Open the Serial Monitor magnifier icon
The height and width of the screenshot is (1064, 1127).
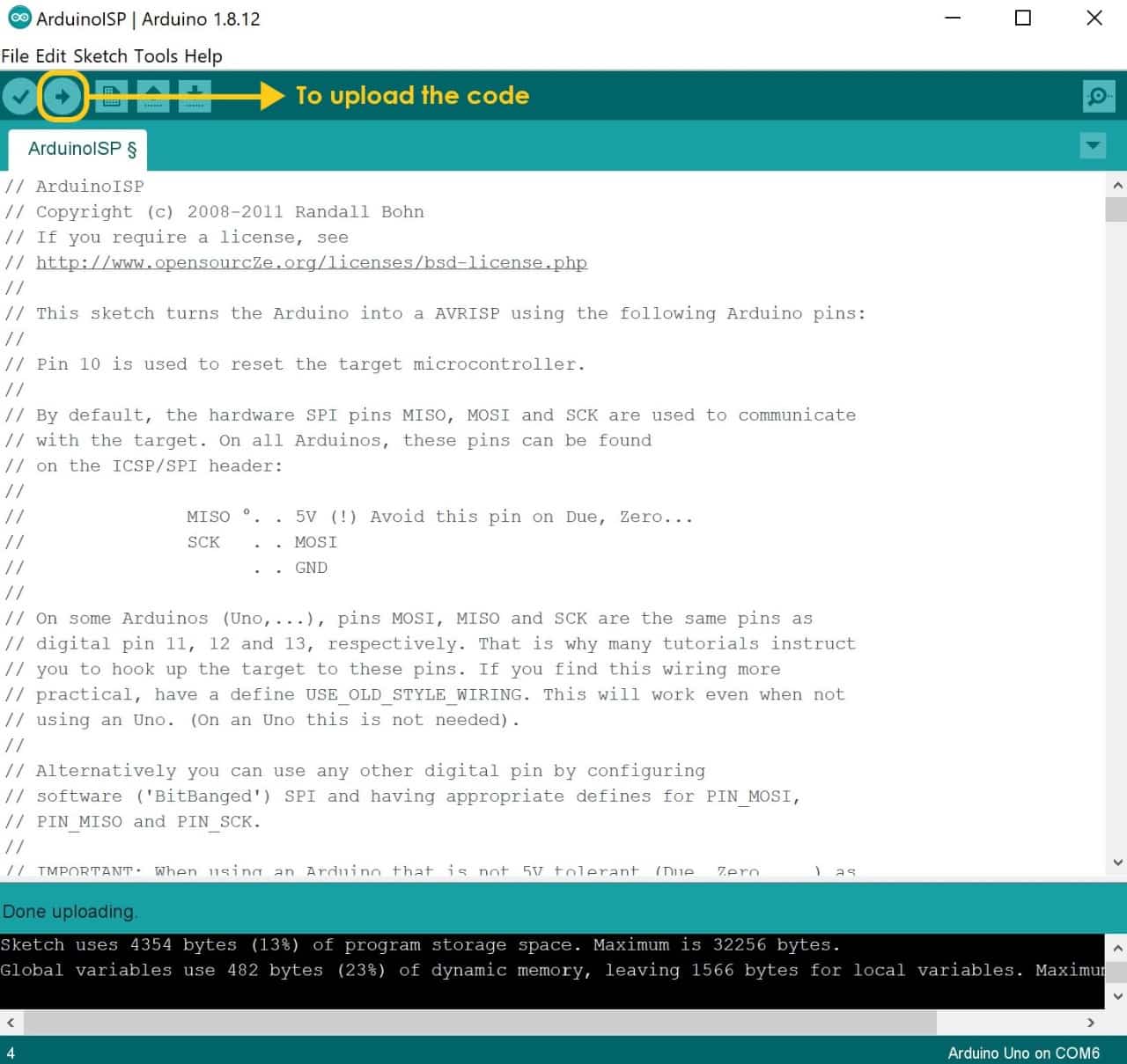point(1099,96)
